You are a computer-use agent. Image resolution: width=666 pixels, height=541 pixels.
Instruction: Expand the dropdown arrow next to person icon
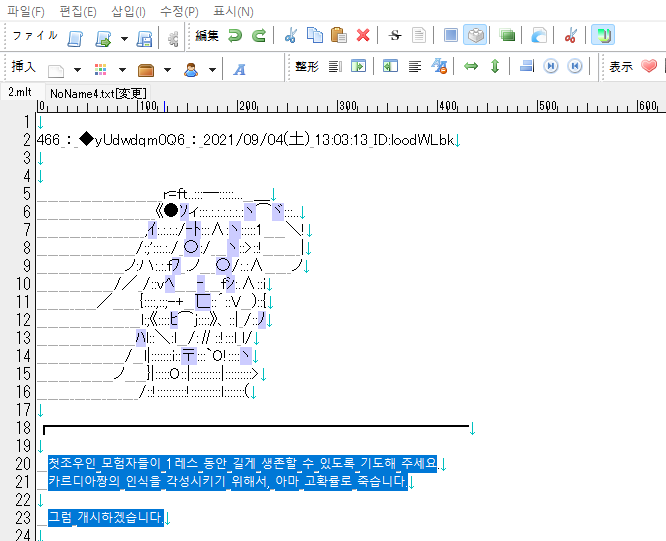pos(211,70)
